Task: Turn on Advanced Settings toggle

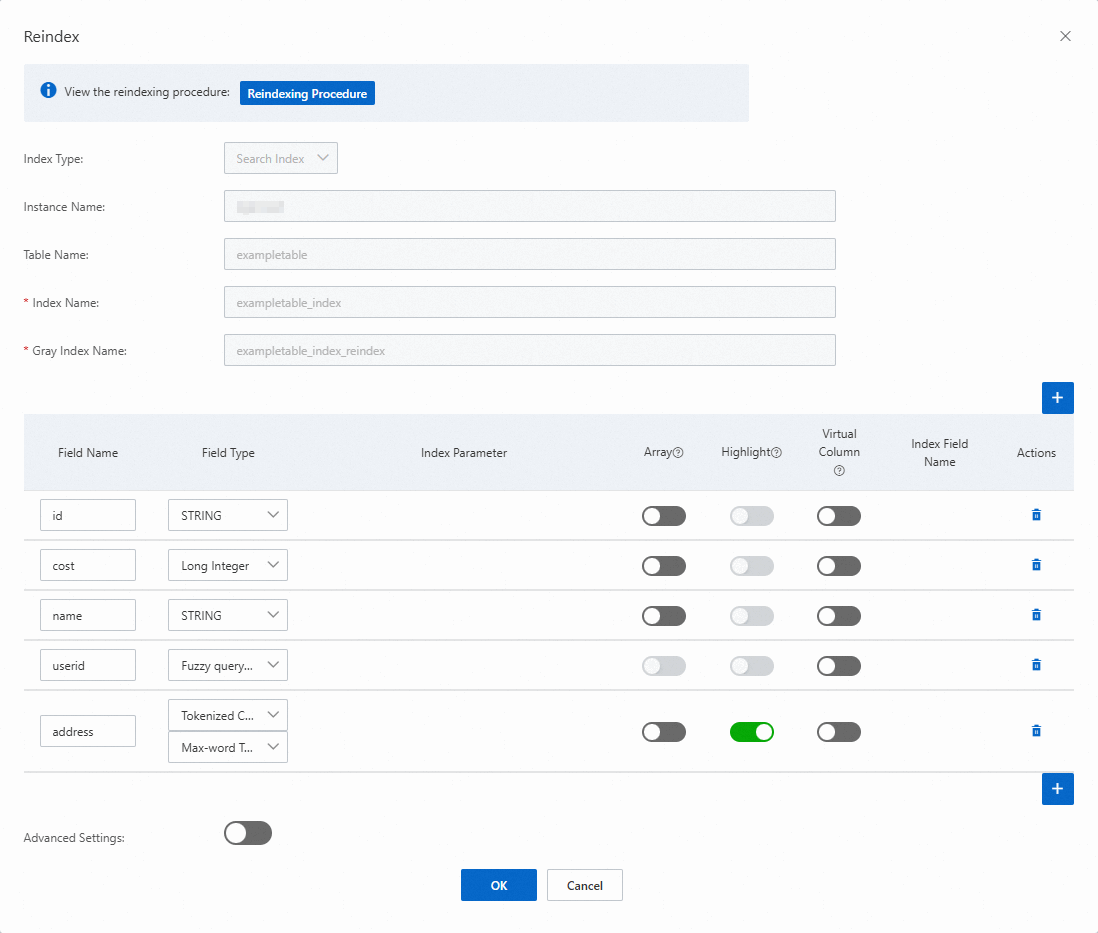Action: (x=248, y=833)
